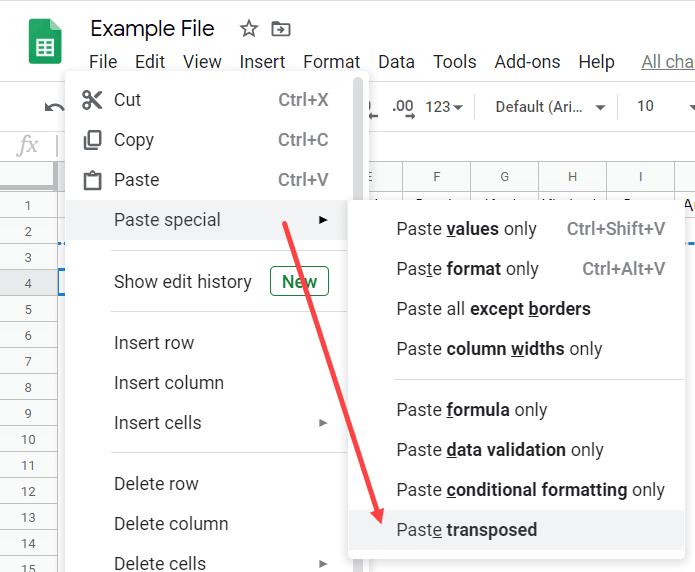Click the Example File title
This screenshot has width=695, height=572.
coord(152,29)
